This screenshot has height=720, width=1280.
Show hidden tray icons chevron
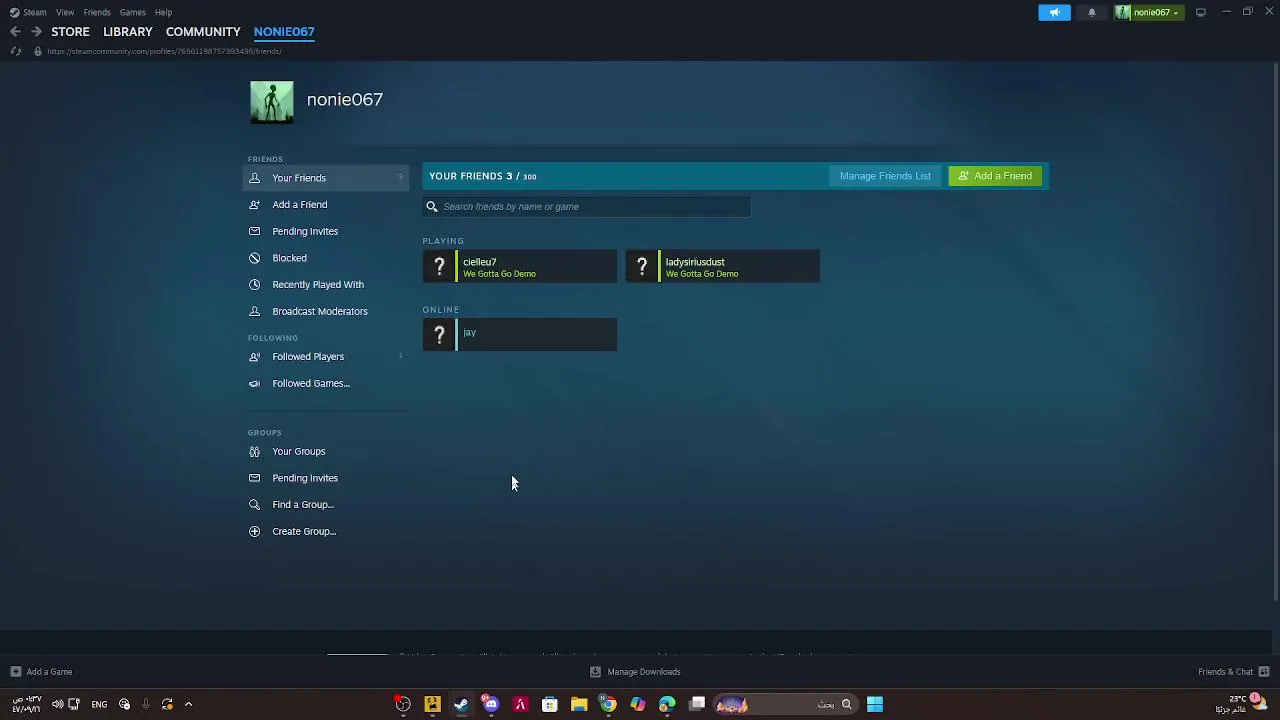tap(188, 705)
